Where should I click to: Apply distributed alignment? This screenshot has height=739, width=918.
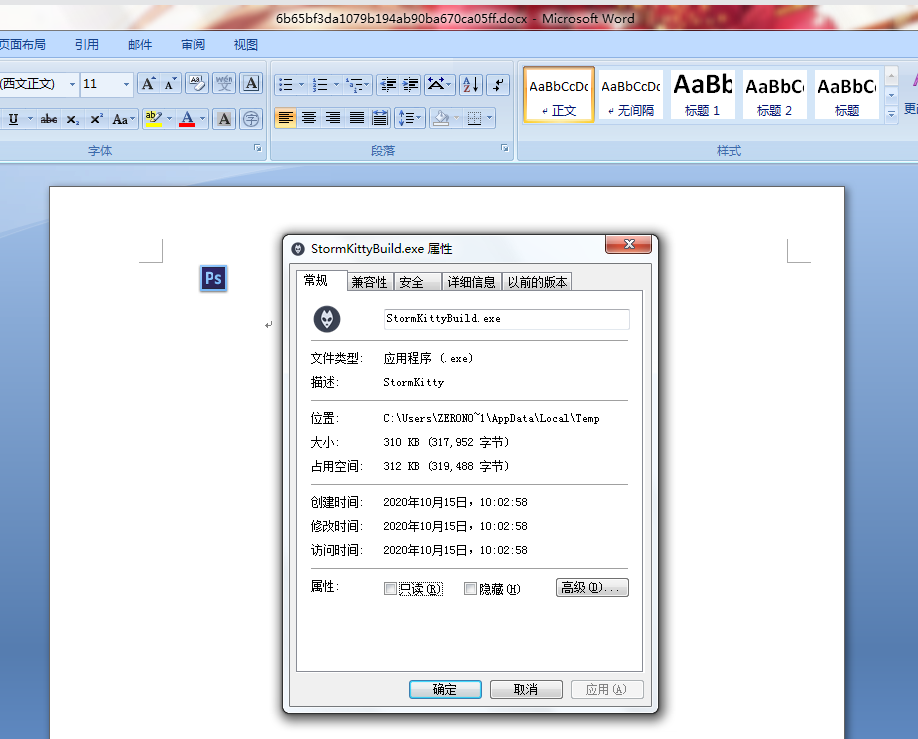coord(380,118)
